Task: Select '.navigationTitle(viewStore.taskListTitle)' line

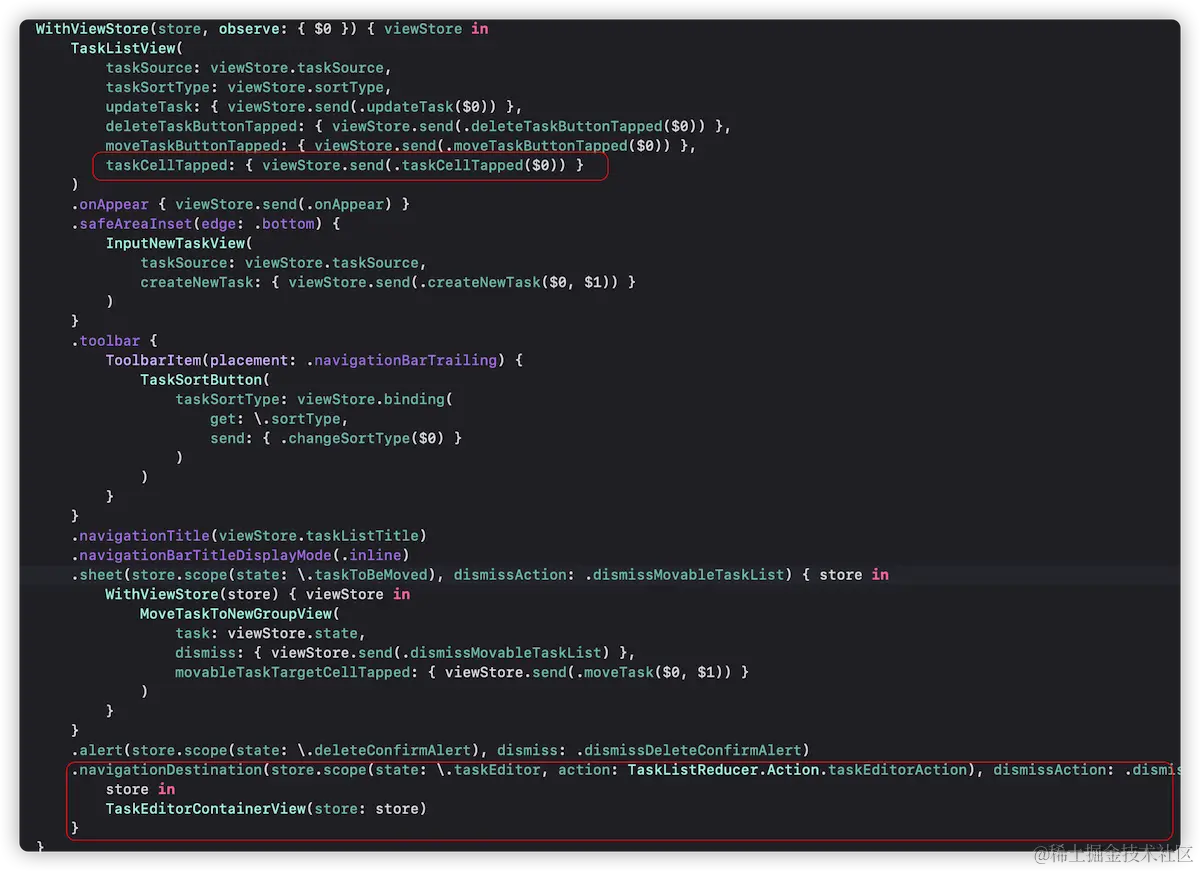Action: point(249,536)
